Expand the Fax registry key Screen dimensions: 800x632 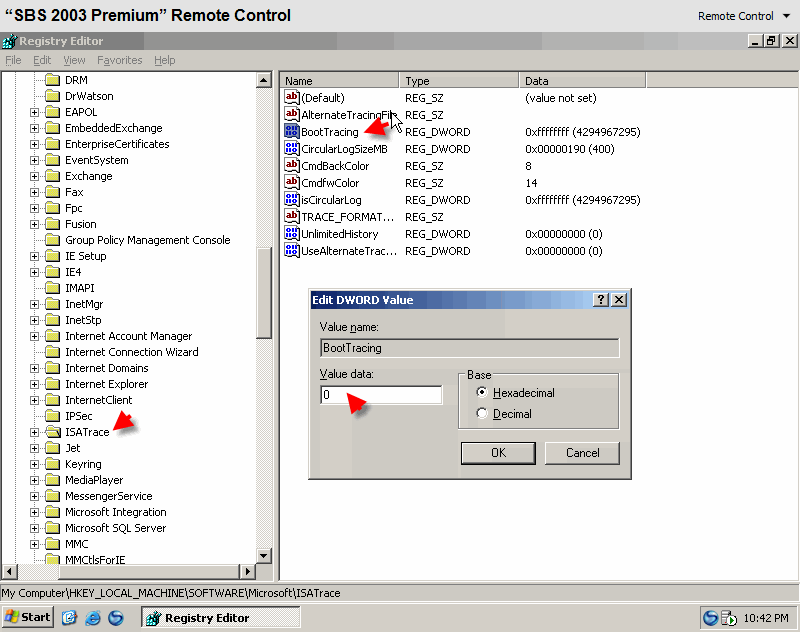coord(34,192)
